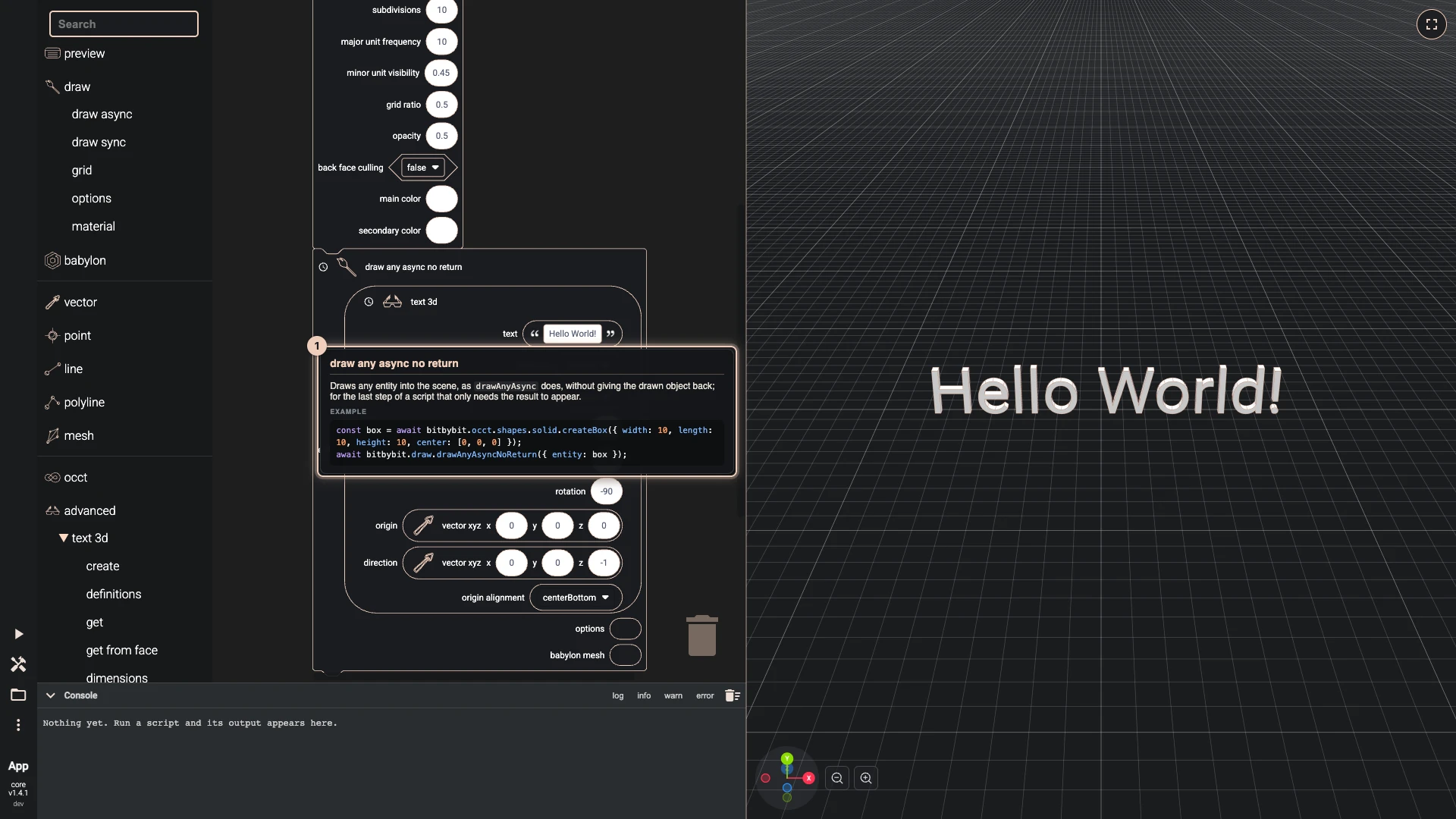Open the back face culling false dropdown

click(423, 168)
